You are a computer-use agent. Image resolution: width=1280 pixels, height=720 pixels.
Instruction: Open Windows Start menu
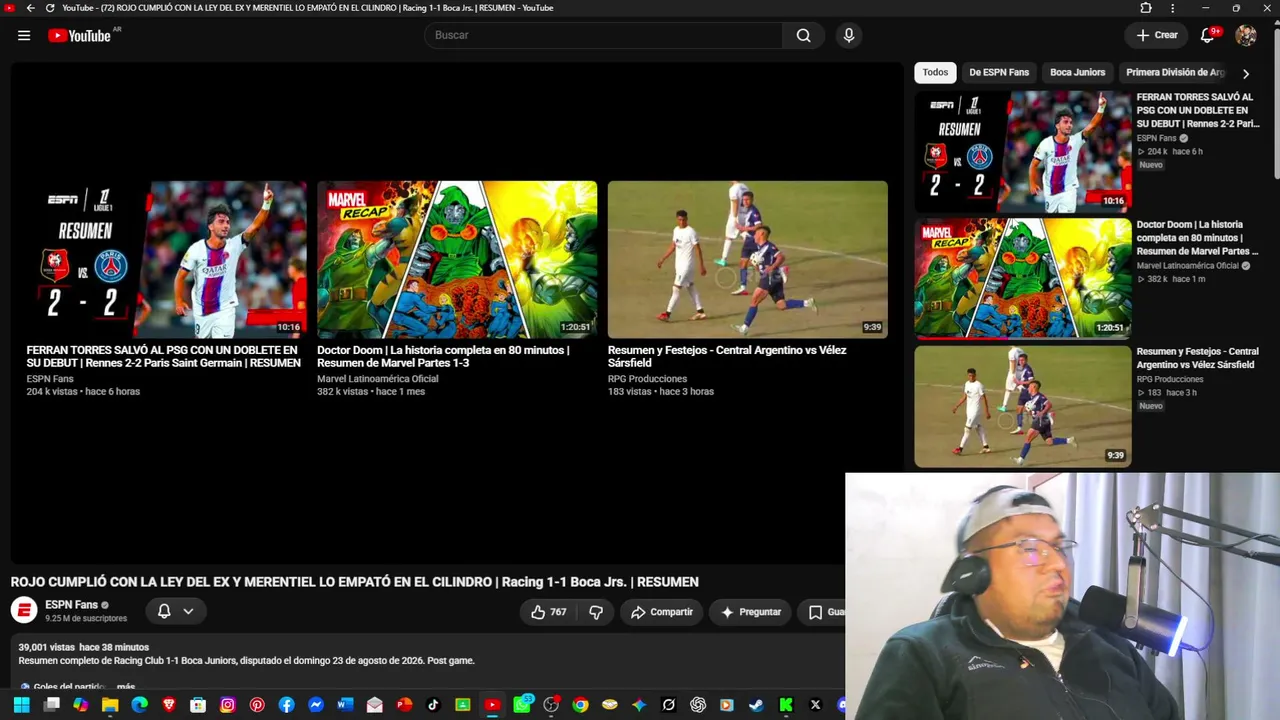click(x=21, y=705)
